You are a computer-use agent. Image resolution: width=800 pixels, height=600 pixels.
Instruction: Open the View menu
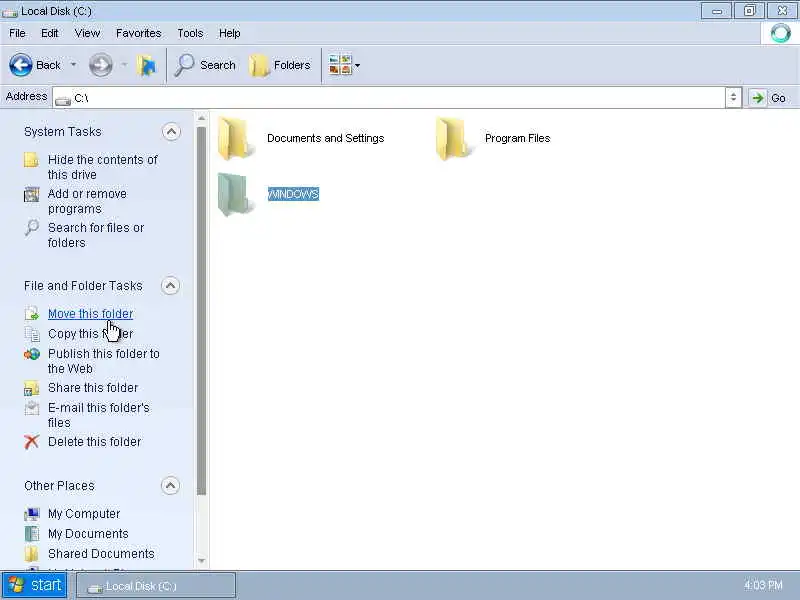pyautogui.click(x=87, y=33)
